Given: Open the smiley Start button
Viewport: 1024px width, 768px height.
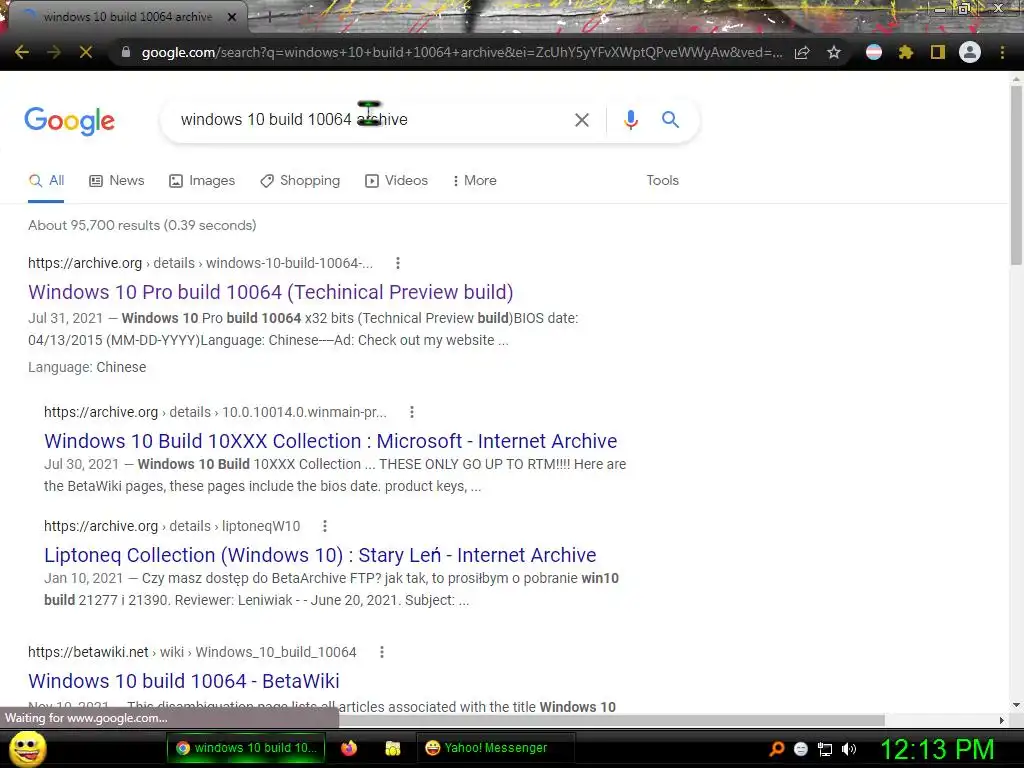Looking at the screenshot, I should 27,748.
